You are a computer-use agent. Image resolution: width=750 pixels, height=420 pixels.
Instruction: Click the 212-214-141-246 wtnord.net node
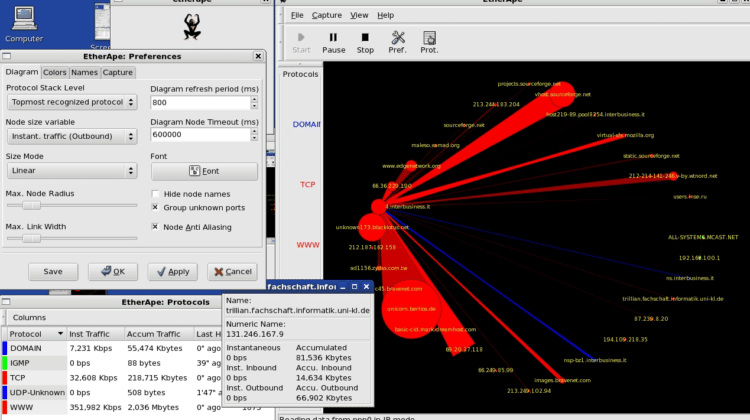pos(673,176)
